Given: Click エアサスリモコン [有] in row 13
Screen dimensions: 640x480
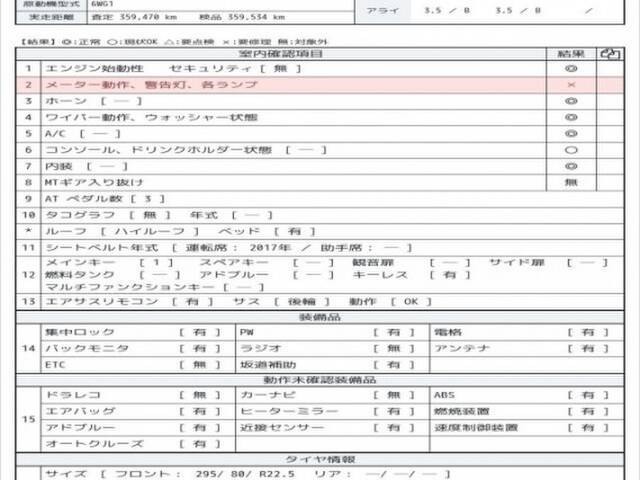Looking at the screenshot, I should [x=129, y=302].
